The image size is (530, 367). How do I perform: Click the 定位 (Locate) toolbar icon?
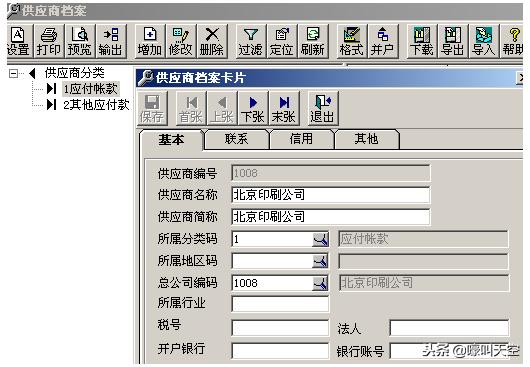(x=282, y=42)
